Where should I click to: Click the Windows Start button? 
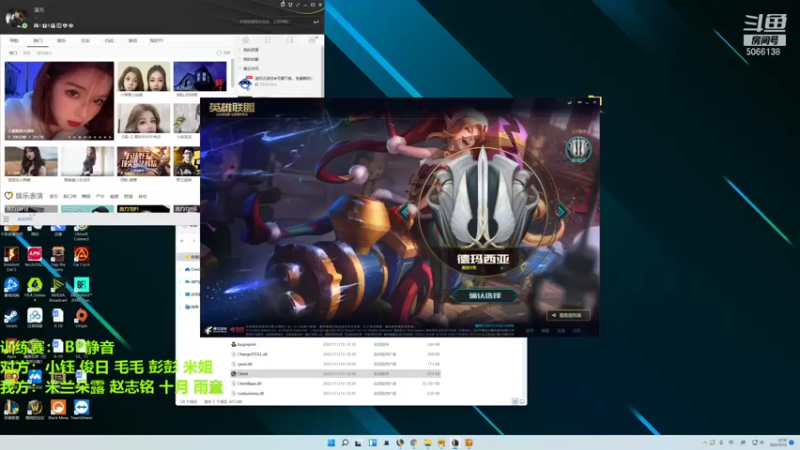pyautogui.click(x=331, y=443)
